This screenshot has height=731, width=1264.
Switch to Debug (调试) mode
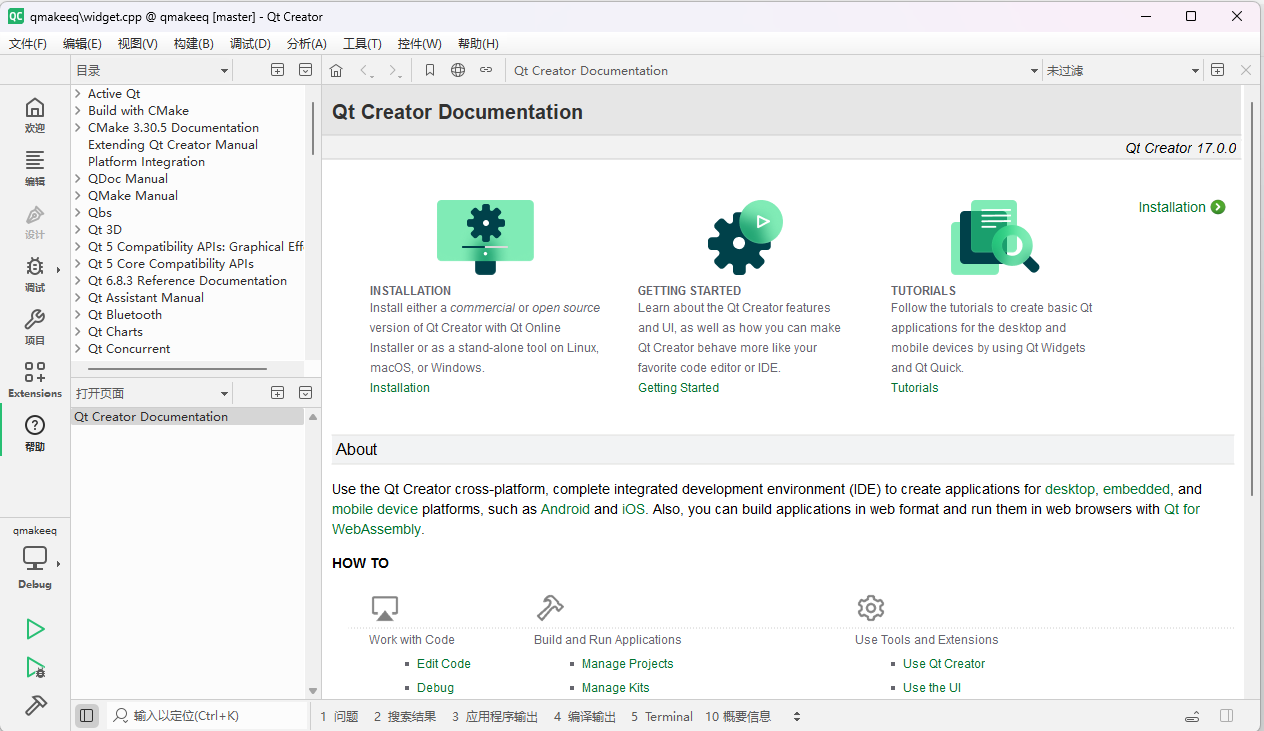click(35, 274)
